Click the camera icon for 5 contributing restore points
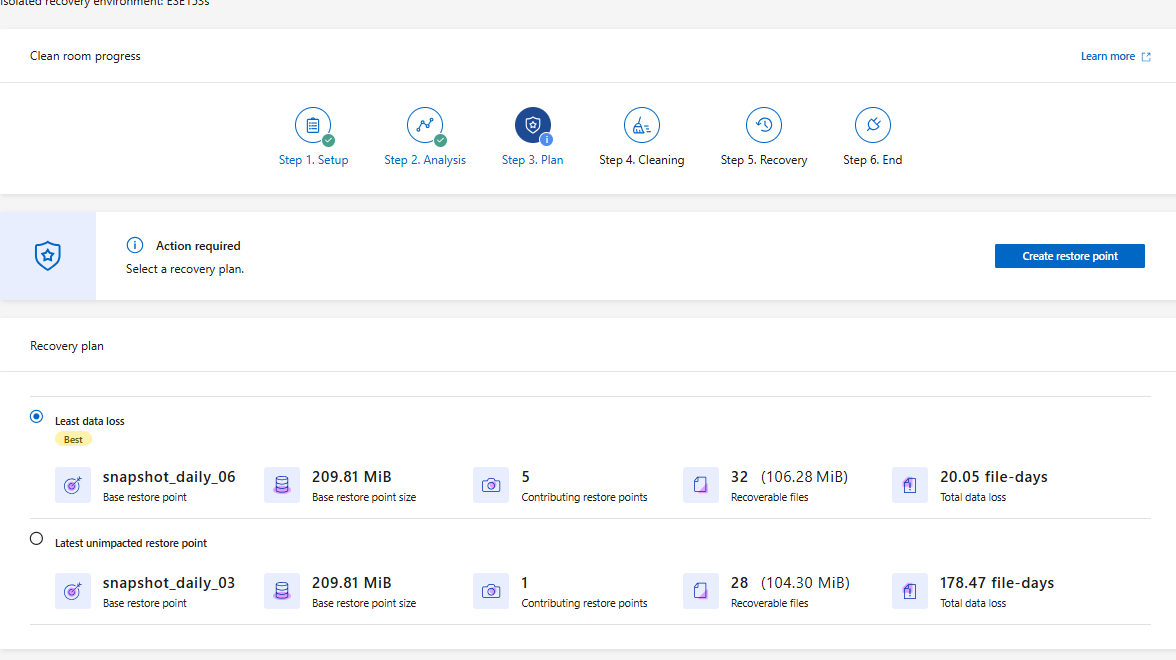The width and height of the screenshot is (1176, 660). point(491,484)
